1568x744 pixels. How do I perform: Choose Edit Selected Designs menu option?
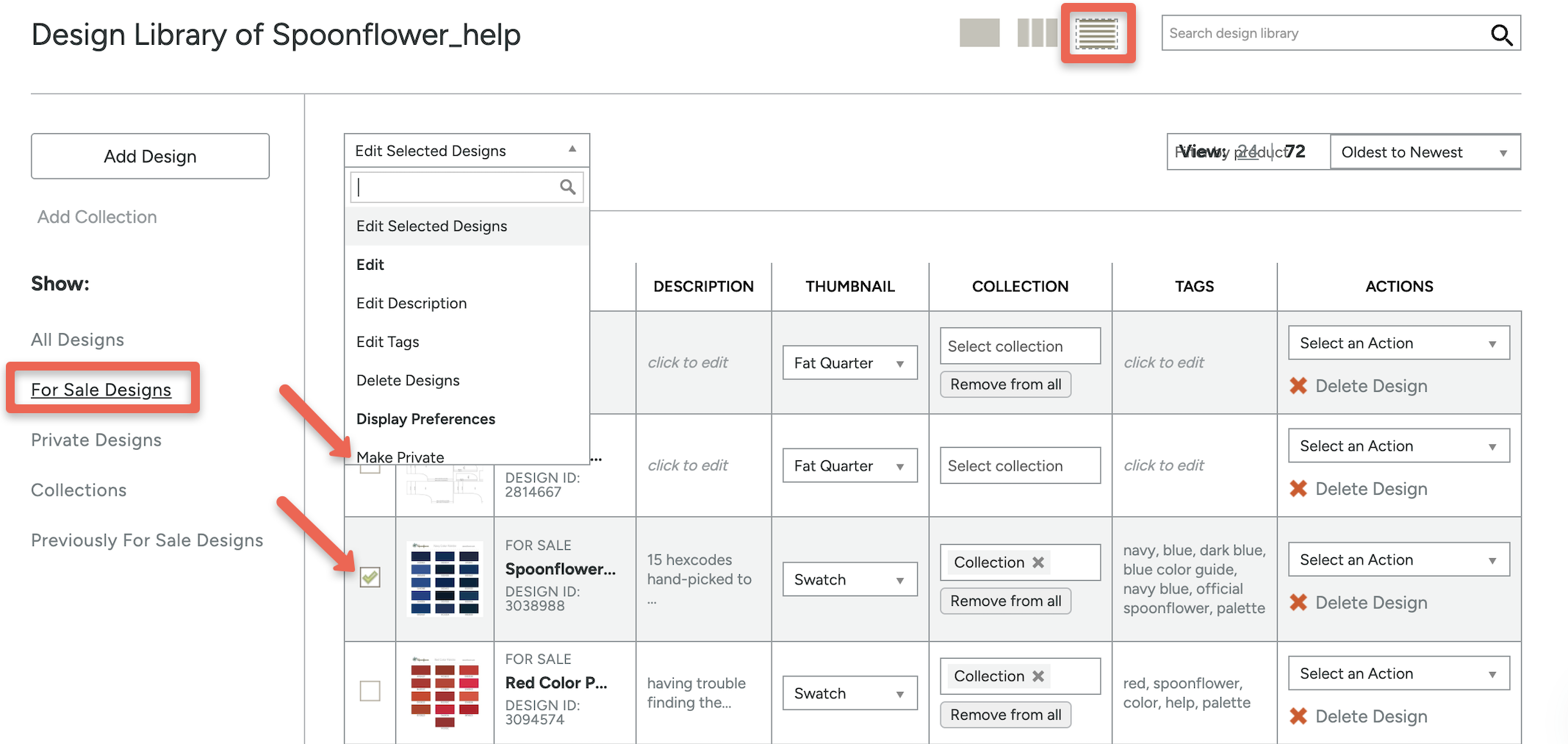point(467,226)
